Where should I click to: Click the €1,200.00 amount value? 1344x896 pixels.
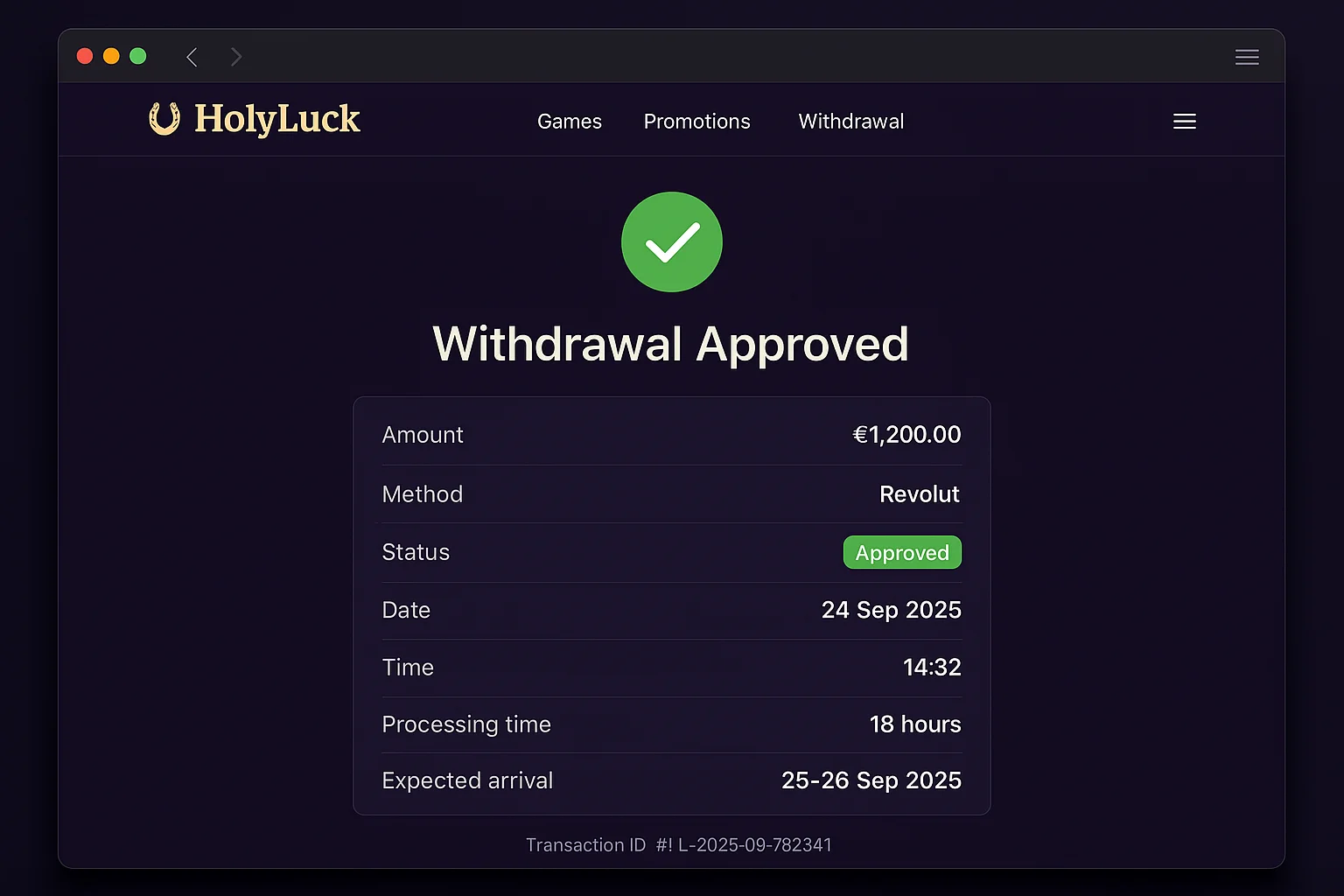(x=906, y=435)
